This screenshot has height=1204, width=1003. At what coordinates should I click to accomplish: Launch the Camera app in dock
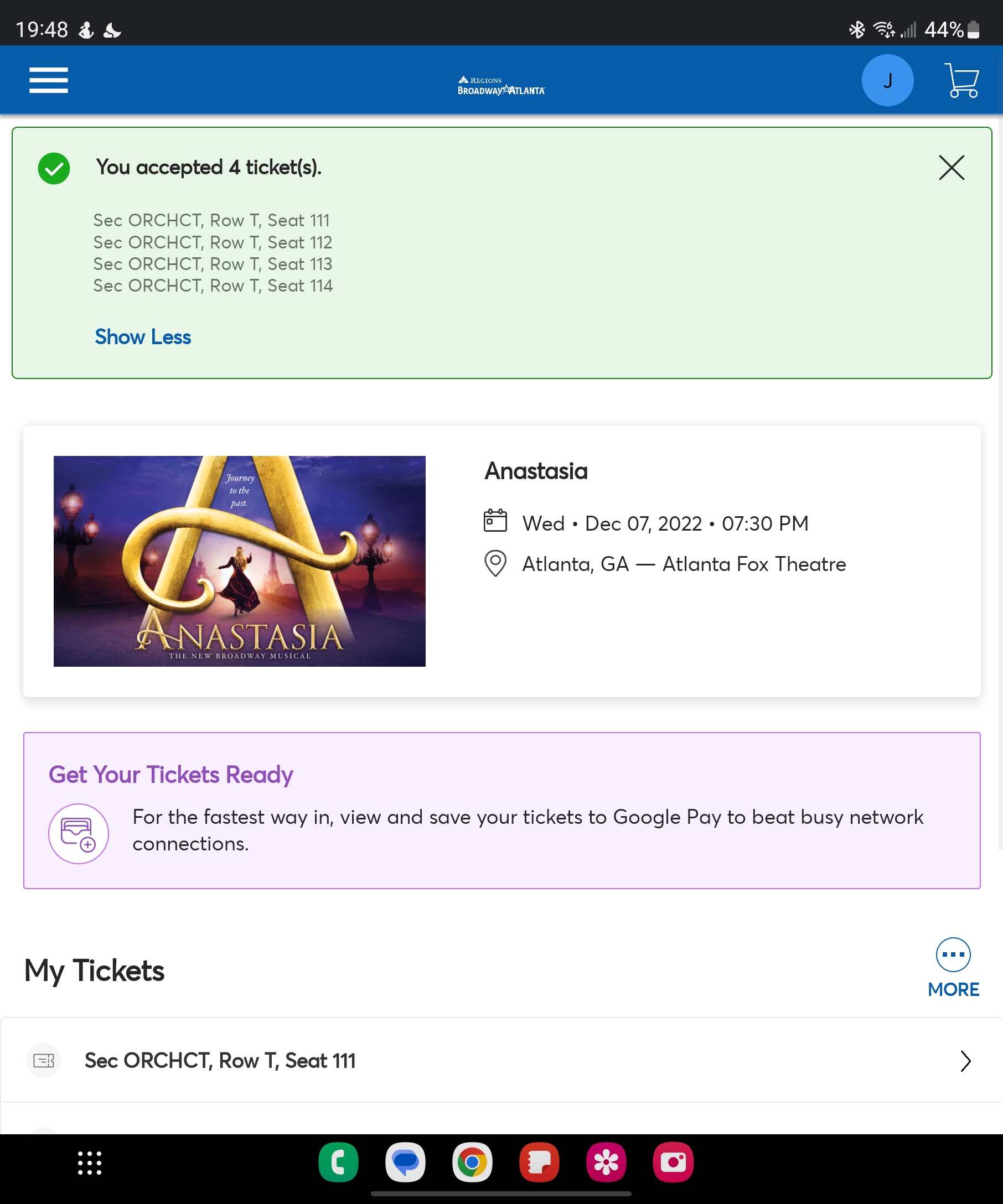(x=673, y=1162)
